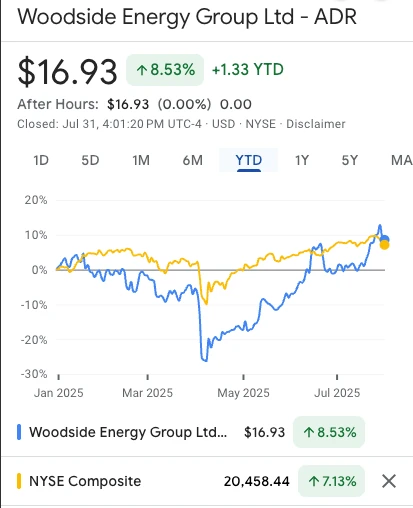Switch to the 6M chart range
Viewport: 413px width, 508px height.
[x=193, y=160]
